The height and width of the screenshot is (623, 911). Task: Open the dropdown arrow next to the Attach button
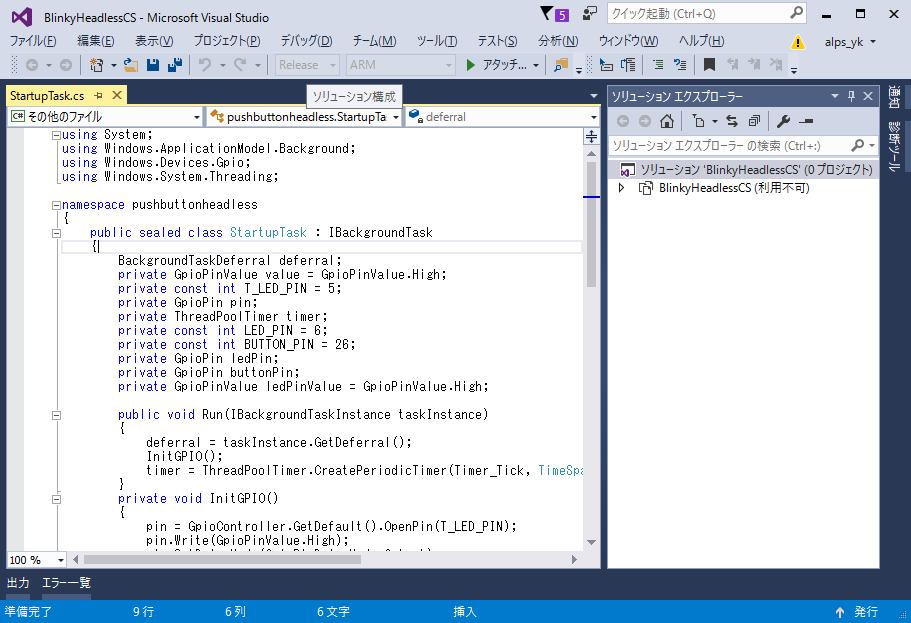(x=536, y=66)
